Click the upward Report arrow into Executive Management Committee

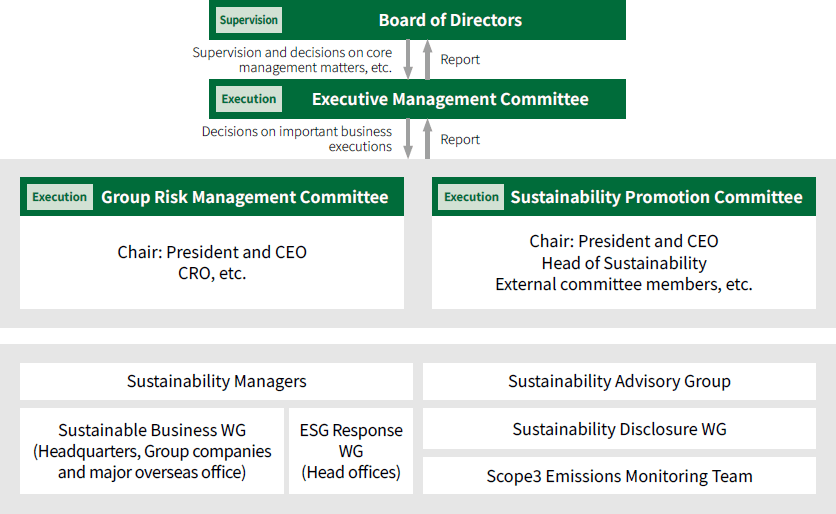coord(427,139)
